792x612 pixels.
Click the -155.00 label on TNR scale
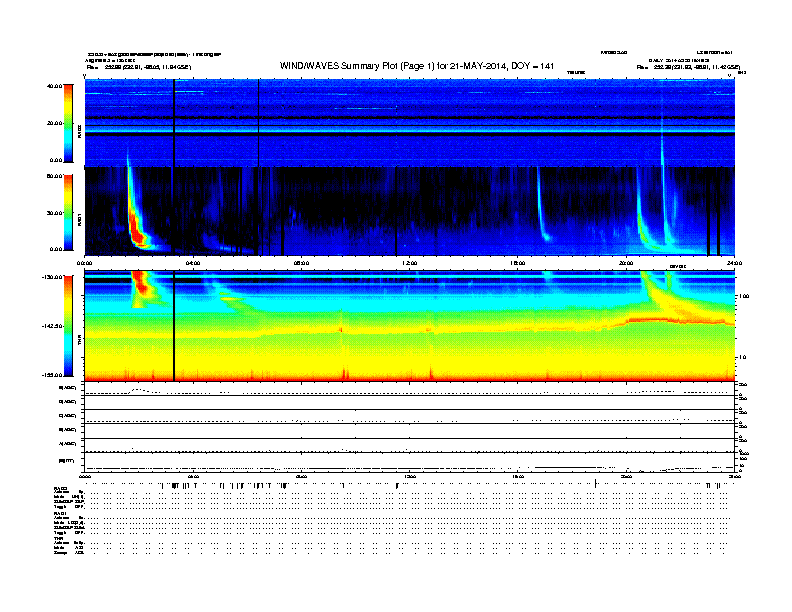(53, 375)
